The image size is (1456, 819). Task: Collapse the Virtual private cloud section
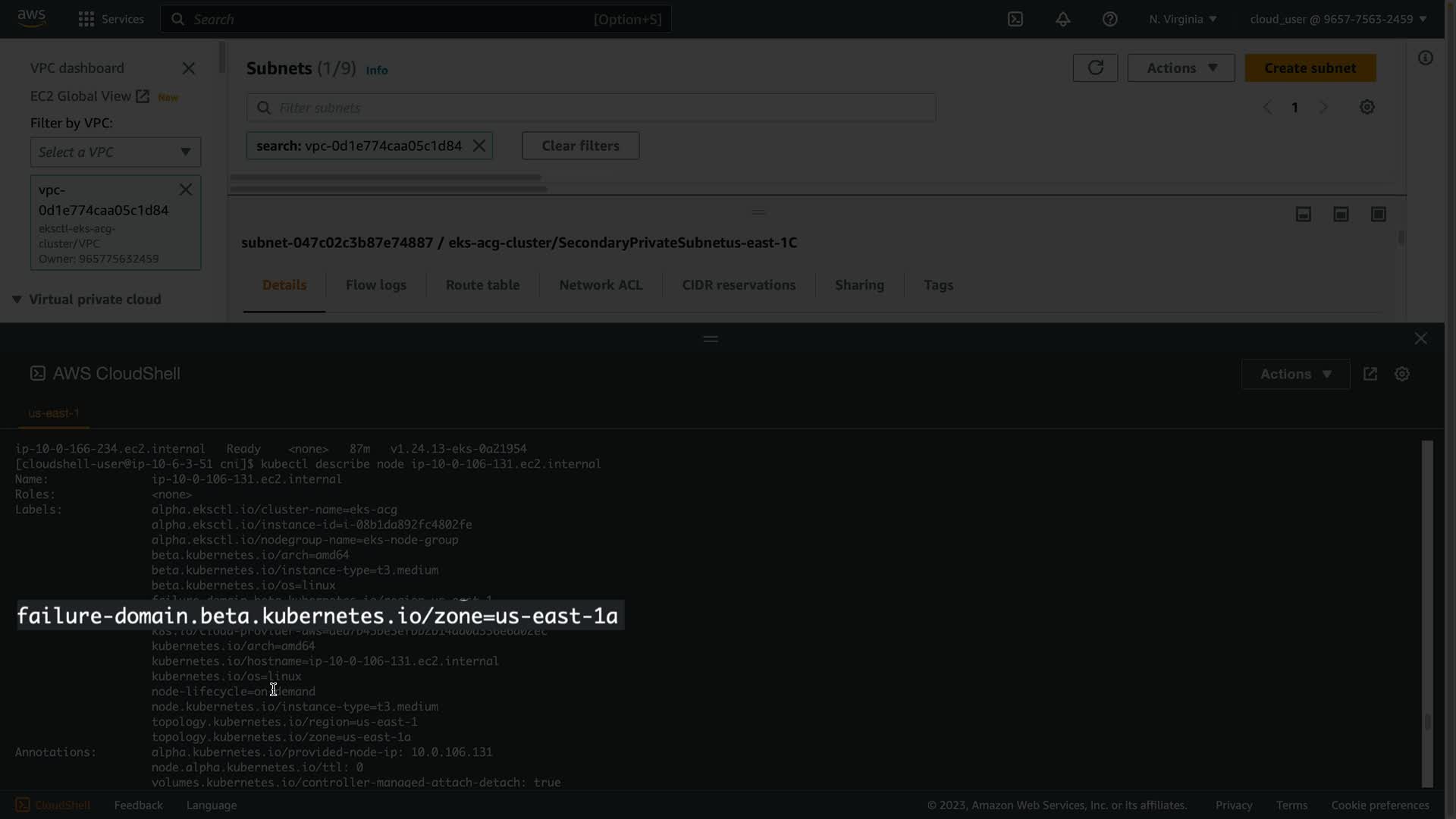point(17,300)
